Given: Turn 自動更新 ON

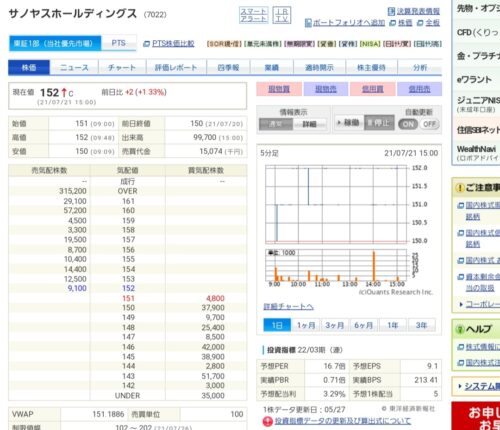Looking at the screenshot, I should (408, 124).
